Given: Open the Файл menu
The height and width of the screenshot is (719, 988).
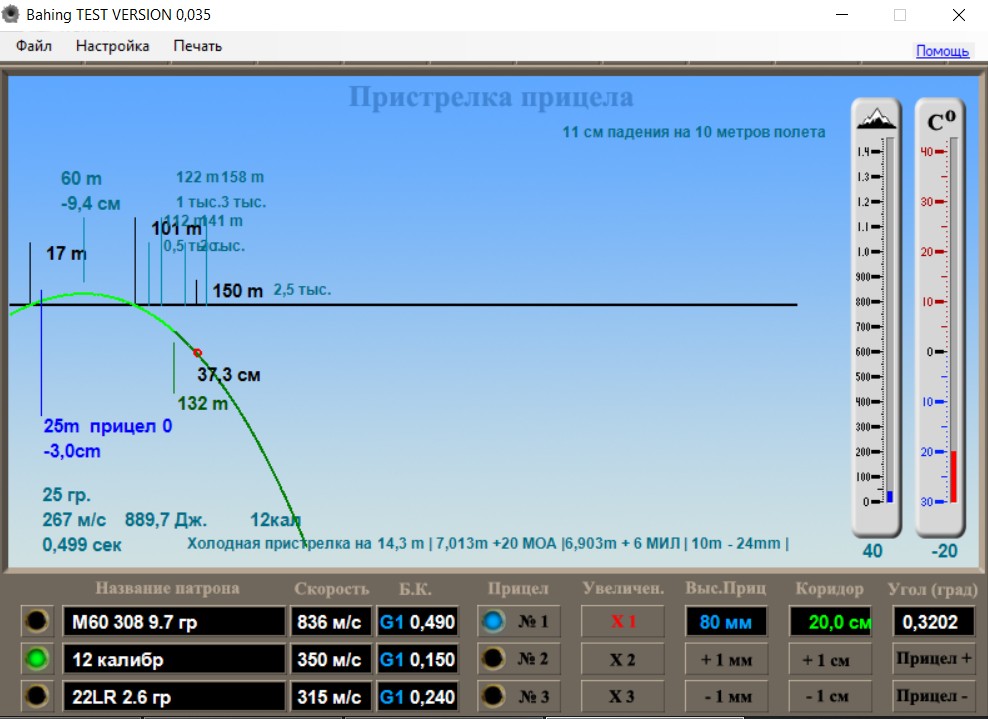Looking at the screenshot, I should tap(34, 46).
